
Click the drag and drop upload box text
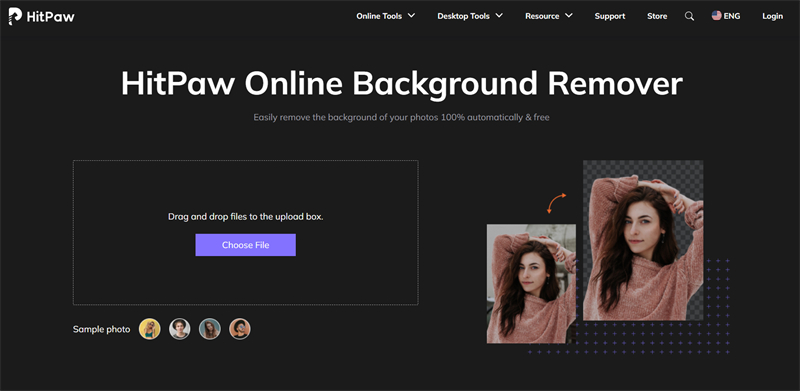click(245, 216)
